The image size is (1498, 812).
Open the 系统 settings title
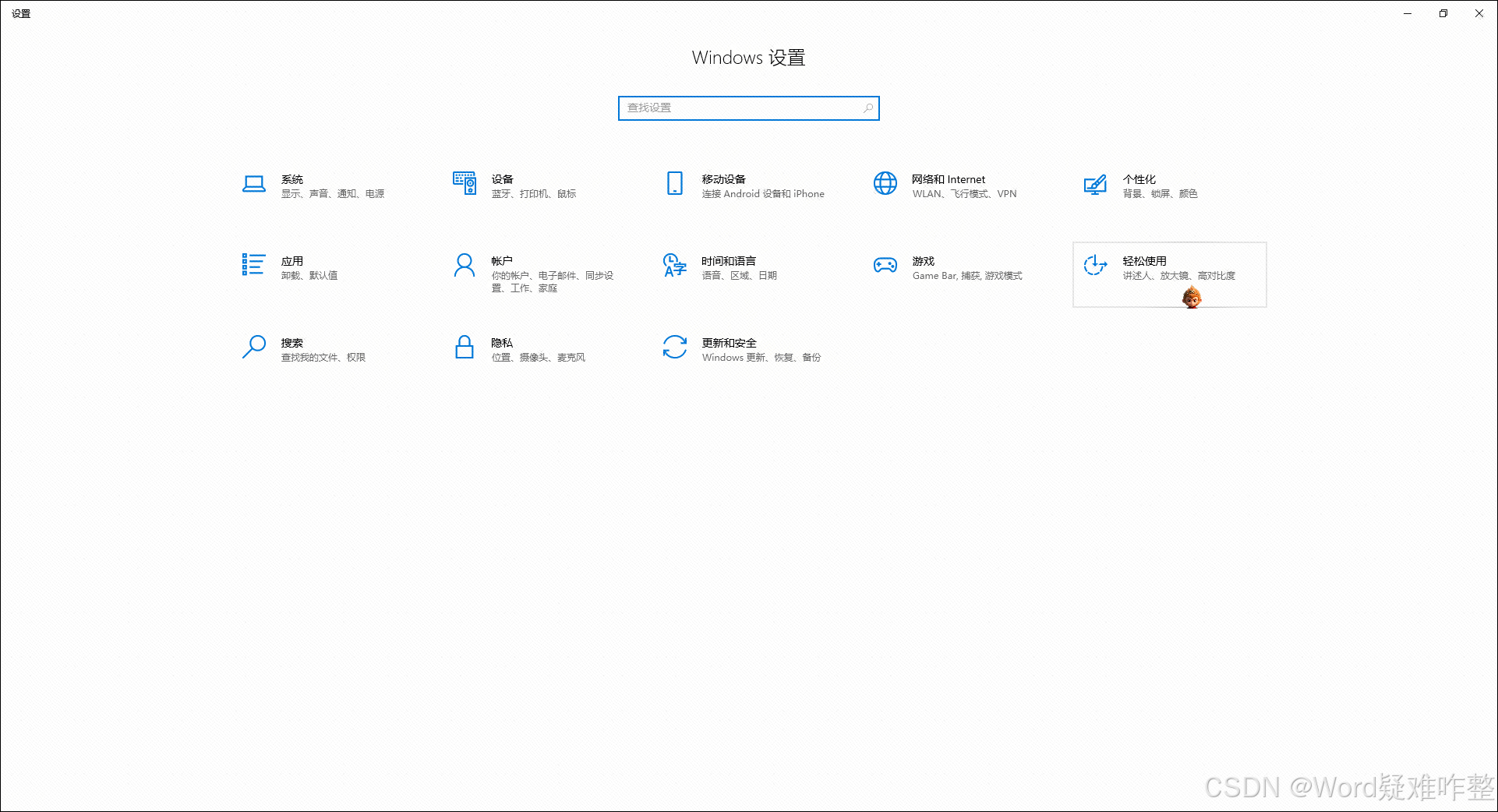292,179
